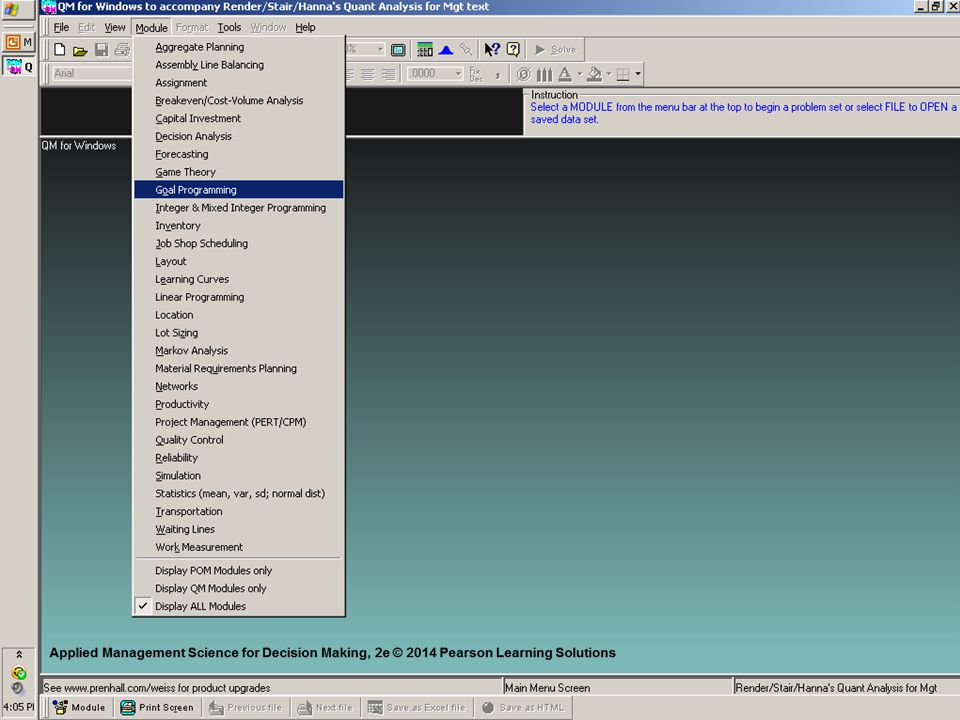
Task: Click Module button in bottom toolbar
Action: click(80, 707)
